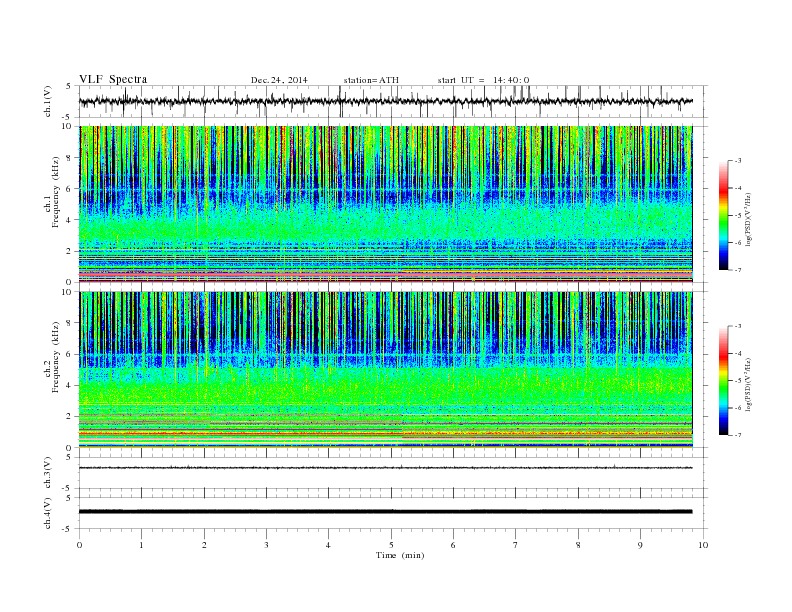Click the '5' minute tick label
The height and width of the screenshot is (612, 792).
point(391,545)
